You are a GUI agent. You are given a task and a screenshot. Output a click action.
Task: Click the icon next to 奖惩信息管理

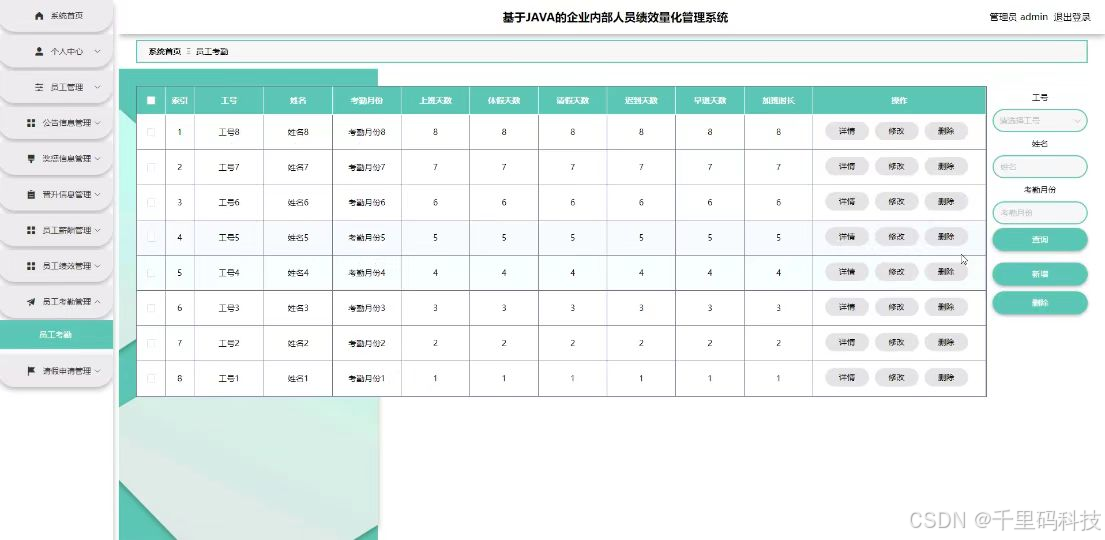tap(31, 159)
